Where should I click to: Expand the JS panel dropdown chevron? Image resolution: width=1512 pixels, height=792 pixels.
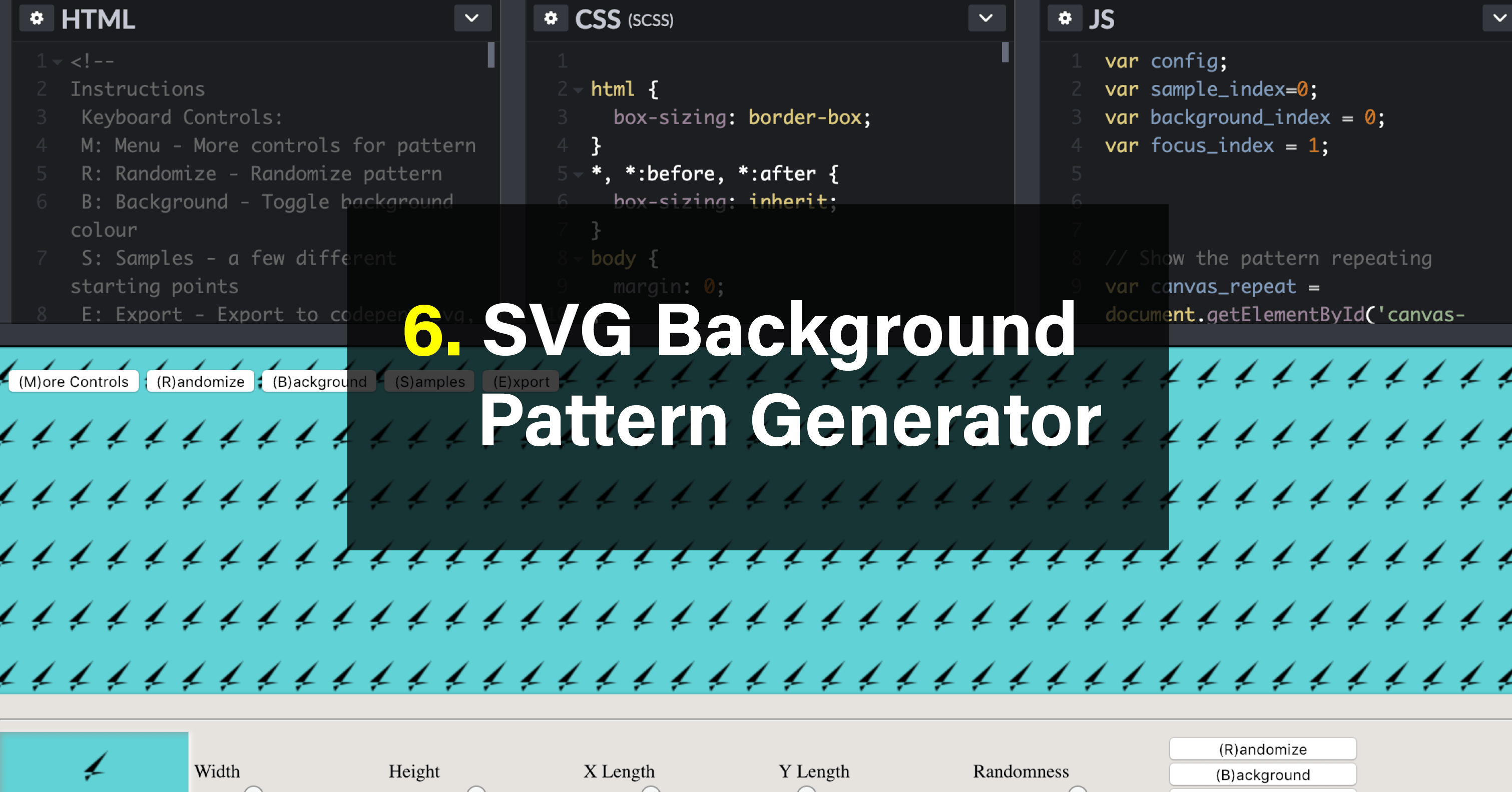pos(1498,18)
